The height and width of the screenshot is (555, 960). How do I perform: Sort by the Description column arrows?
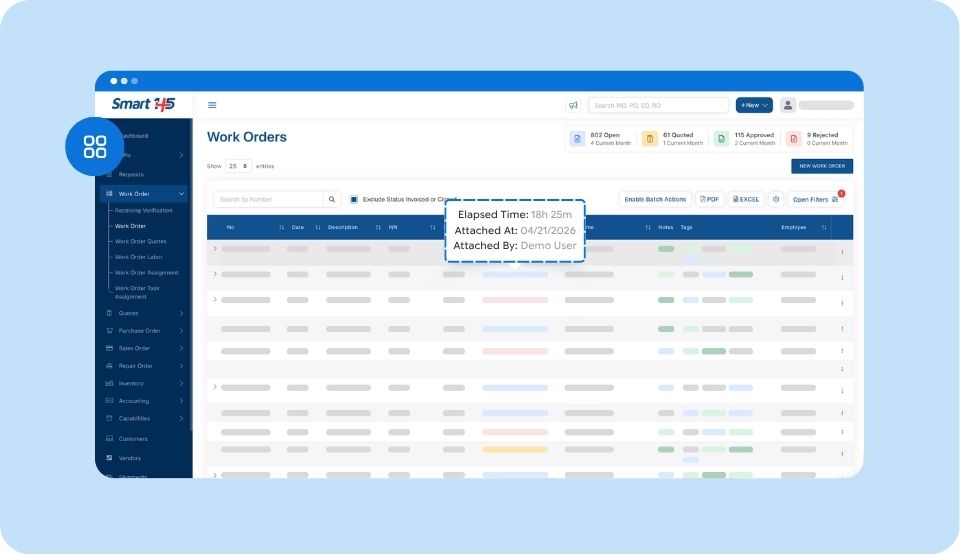tap(378, 227)
